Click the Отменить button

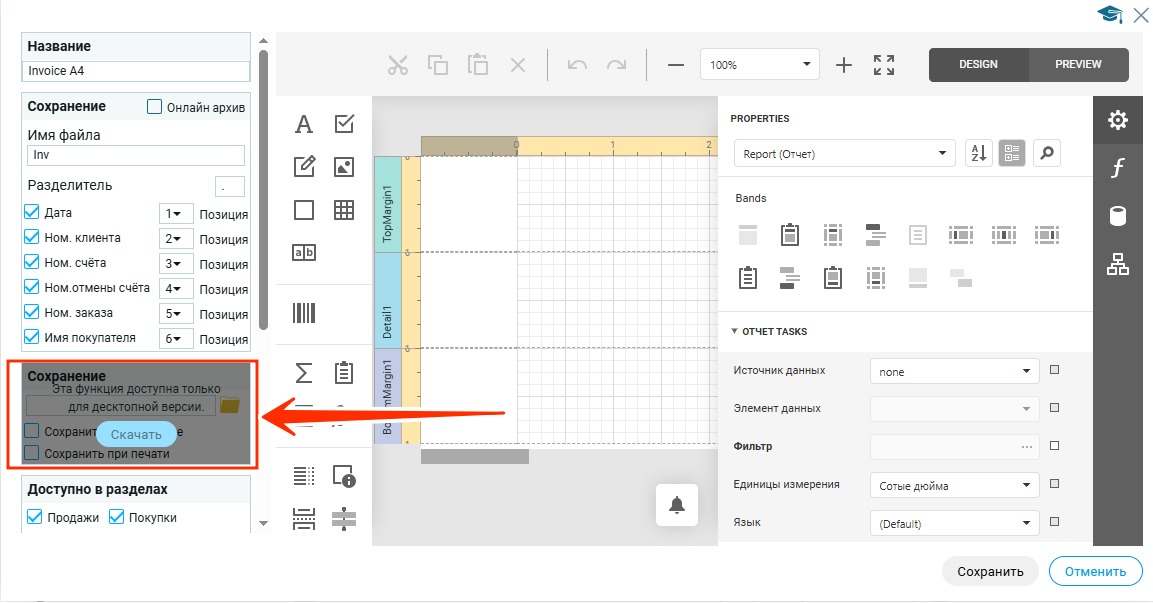(1095, 572)
